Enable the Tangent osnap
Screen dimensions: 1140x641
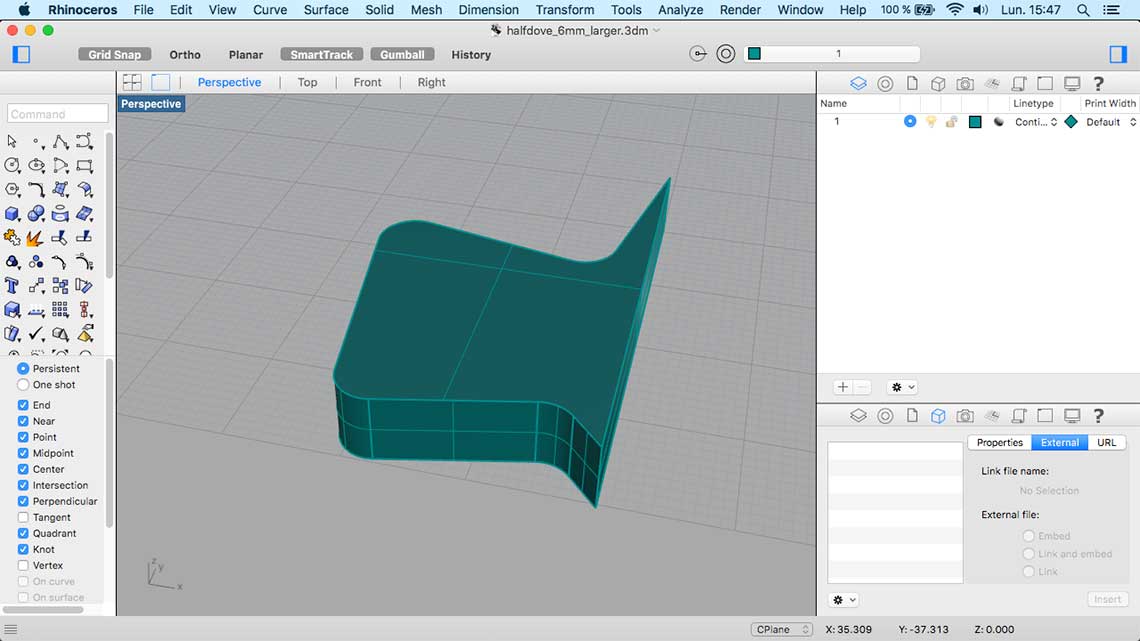tap(23, 517)
